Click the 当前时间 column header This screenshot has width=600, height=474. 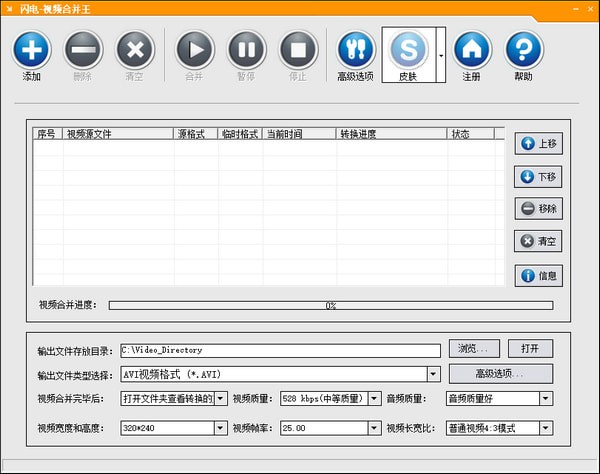click(299, 134)
